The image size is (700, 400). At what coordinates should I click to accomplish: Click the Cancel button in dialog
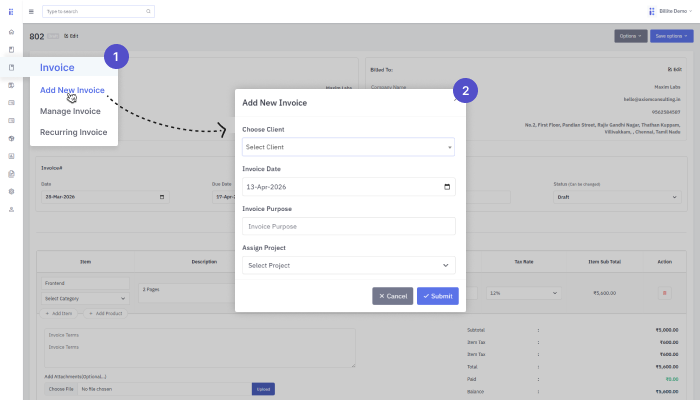[x=392, y=296]
